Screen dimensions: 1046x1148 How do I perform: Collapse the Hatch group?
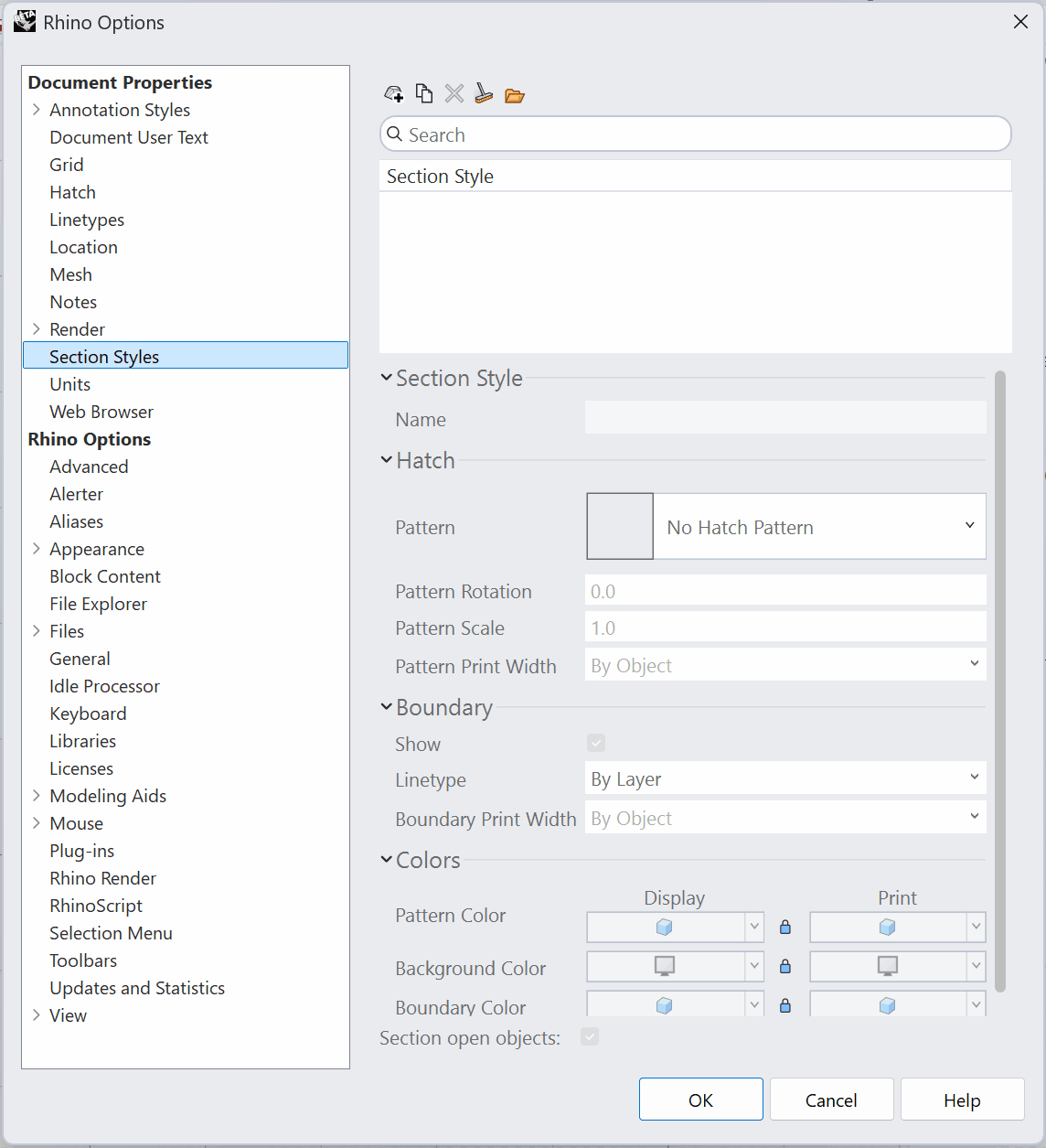click(x=387, y=459)
